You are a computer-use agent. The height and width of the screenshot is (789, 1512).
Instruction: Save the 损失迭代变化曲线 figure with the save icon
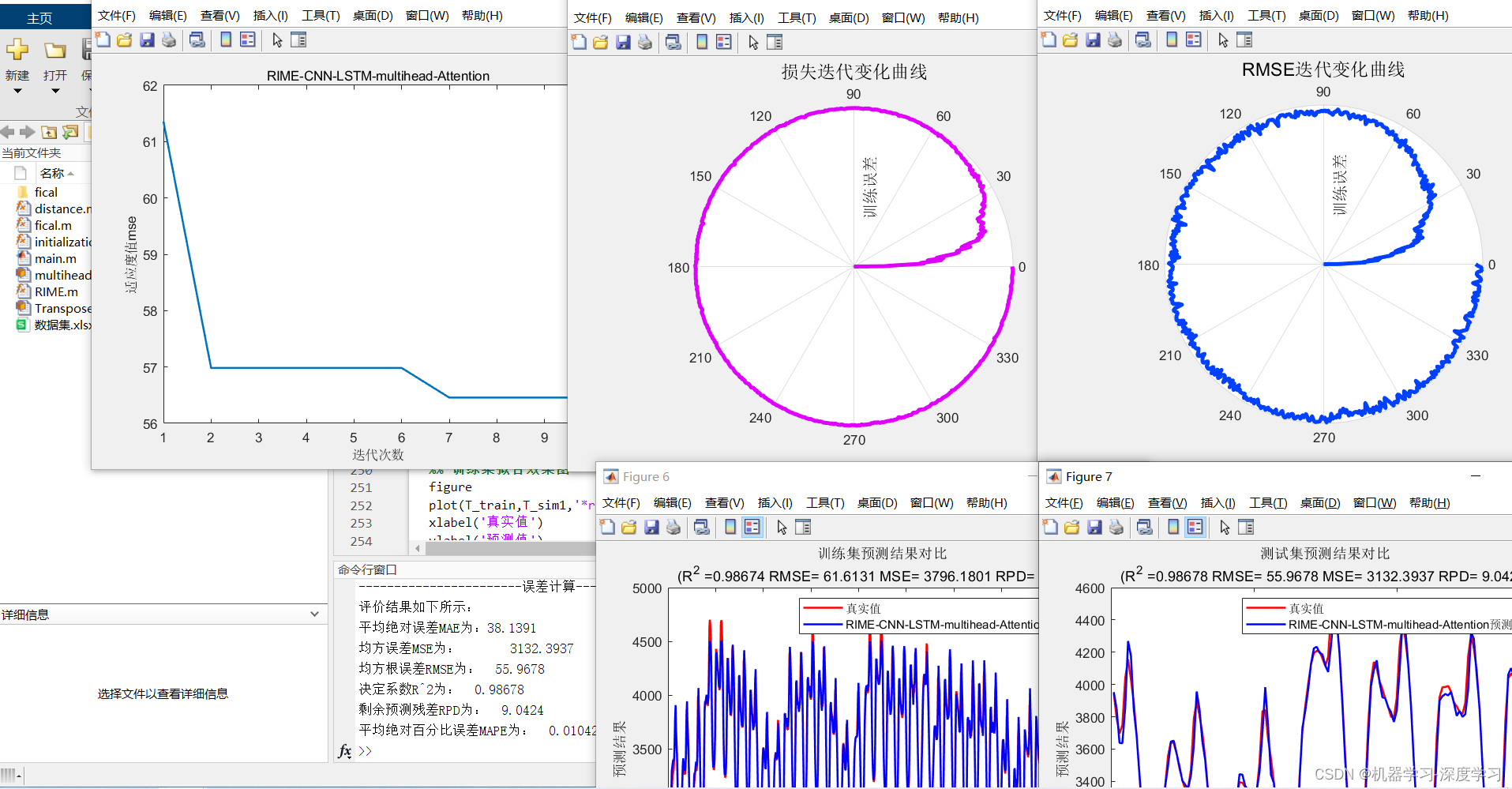(625, 42)
